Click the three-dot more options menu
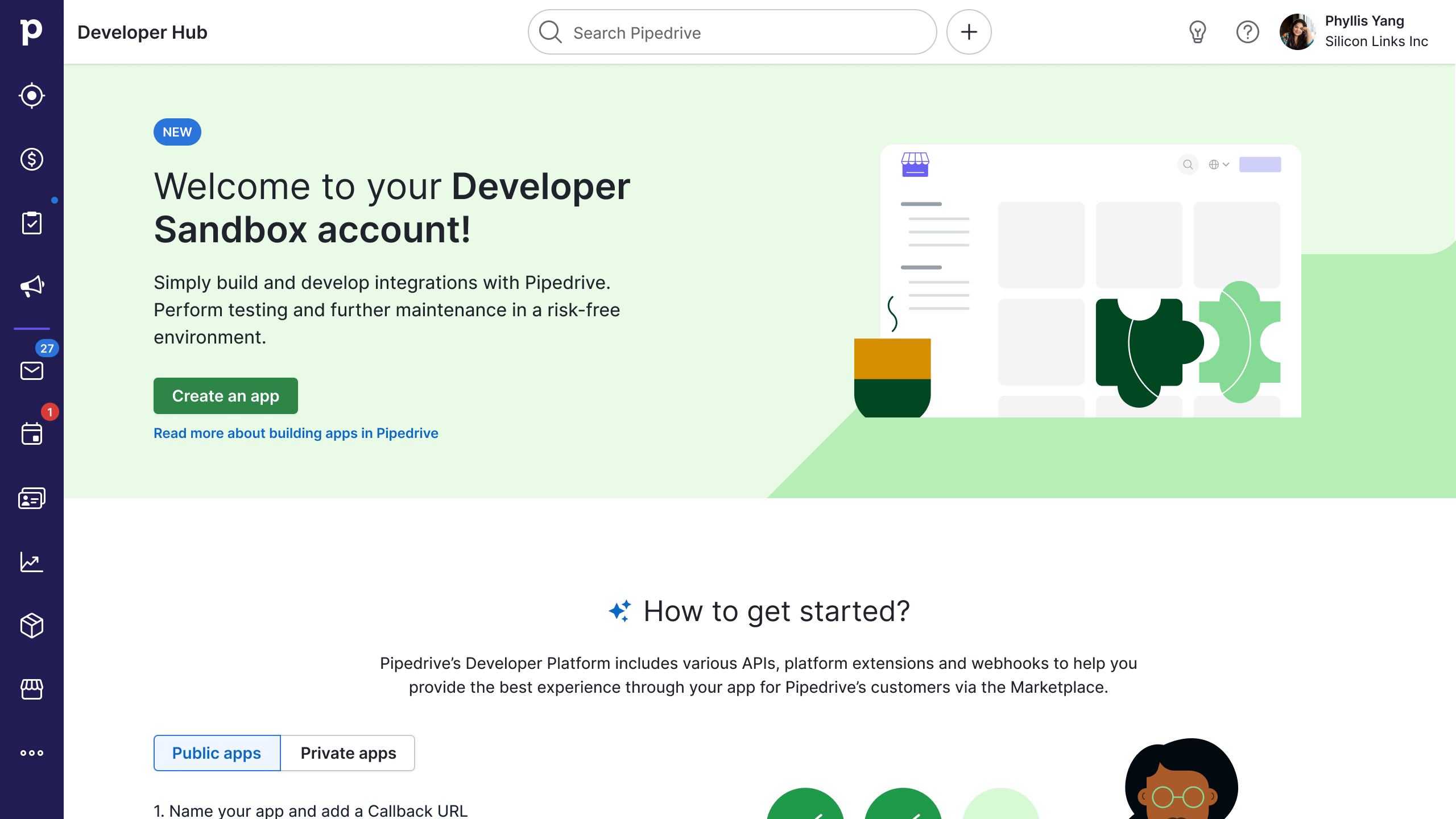The image size is (1456, 819). 32,753
